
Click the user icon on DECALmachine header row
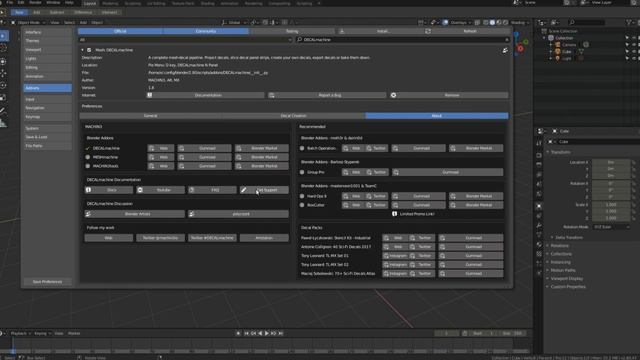(x=505, y=50)
